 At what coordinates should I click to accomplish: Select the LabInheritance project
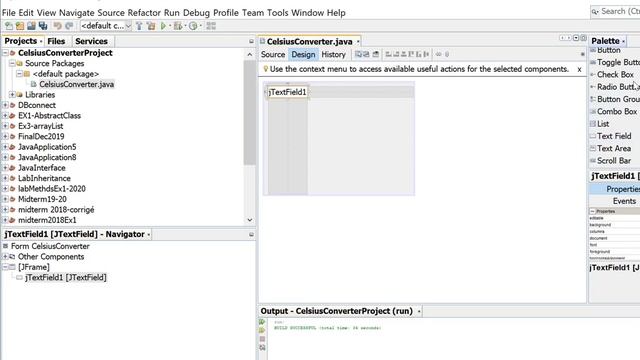(x=44, y=178)
